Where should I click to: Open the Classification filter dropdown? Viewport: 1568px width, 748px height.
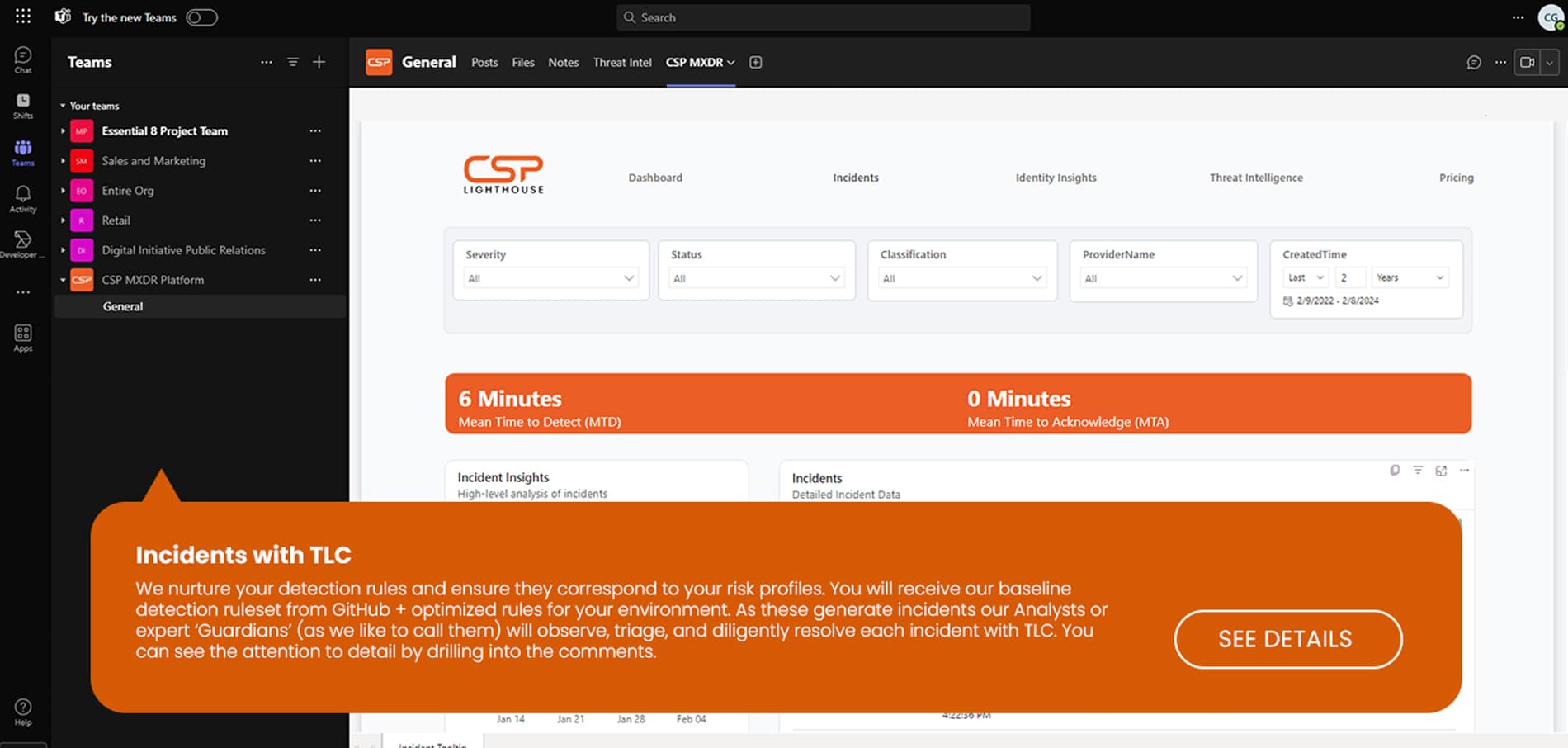[x=962, y=278]
